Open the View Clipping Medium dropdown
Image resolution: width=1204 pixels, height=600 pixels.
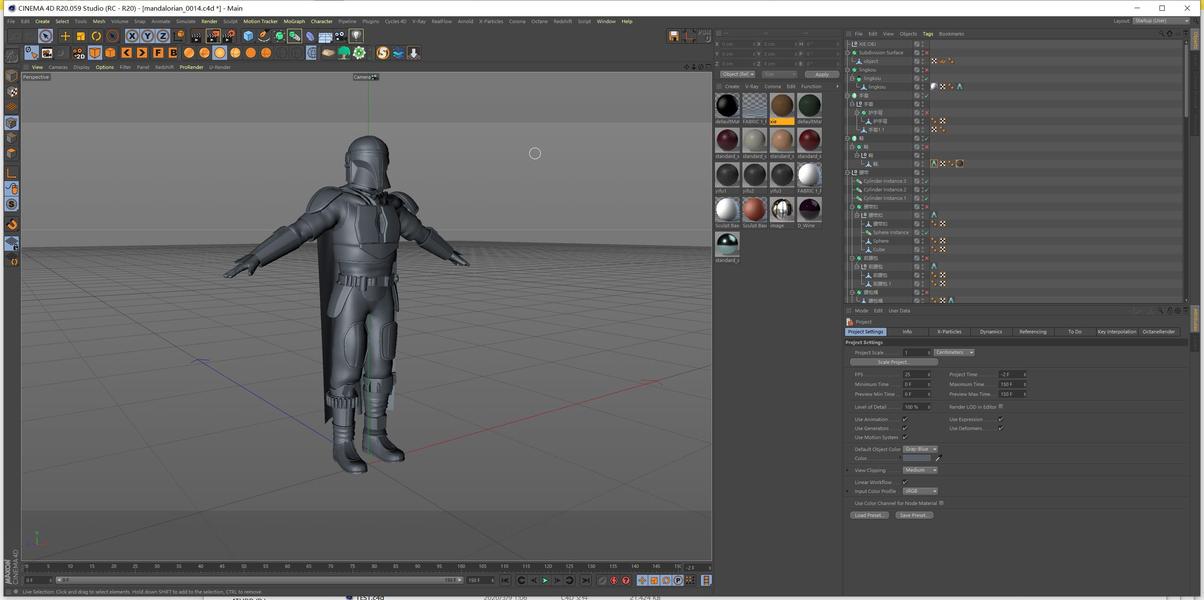920,470
